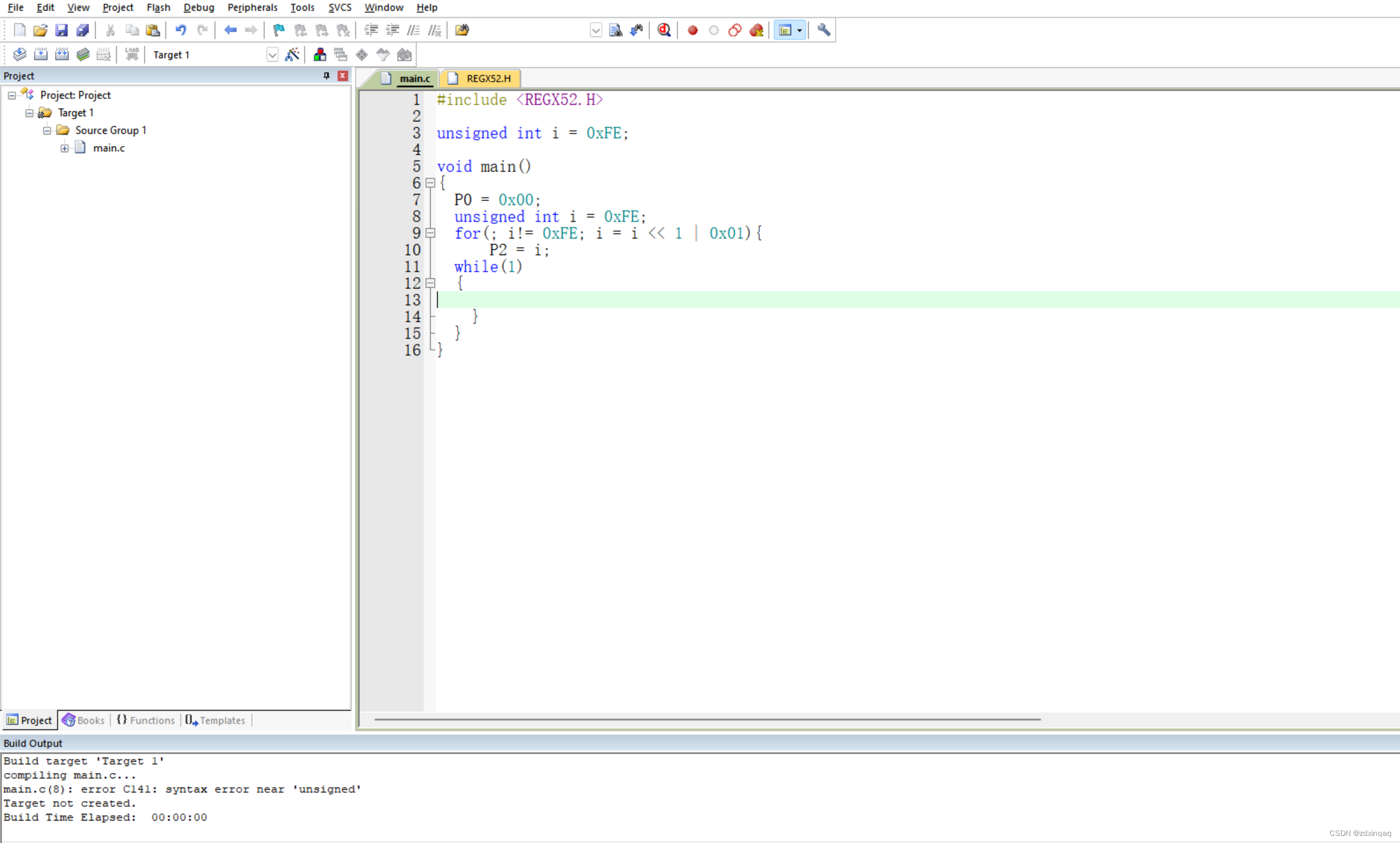Insert breakpoint with red circle icon
Viewport: 1400px width, 843px height.
[x=692, y=30]
